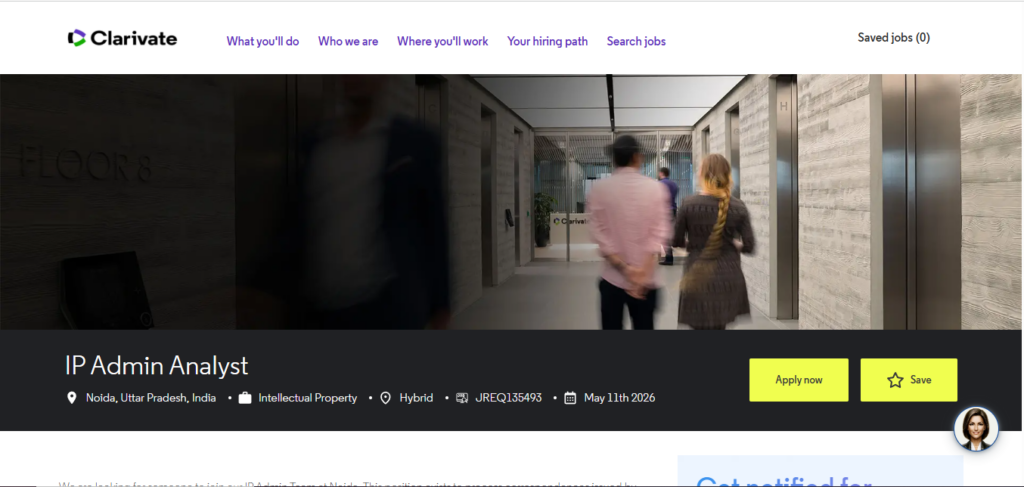Click the office hallway banner image

[512, 202]
